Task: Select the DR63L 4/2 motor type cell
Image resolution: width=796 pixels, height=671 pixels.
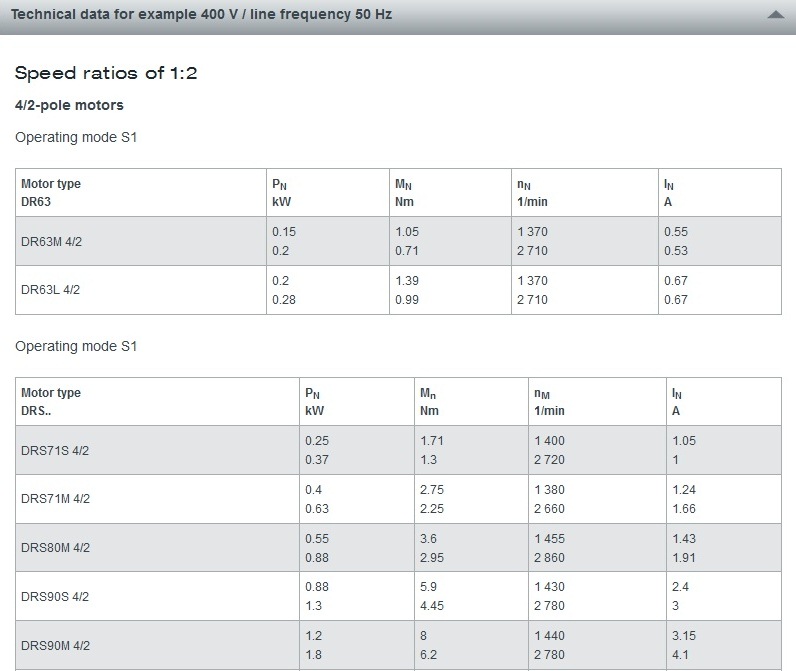Action: 50,290
